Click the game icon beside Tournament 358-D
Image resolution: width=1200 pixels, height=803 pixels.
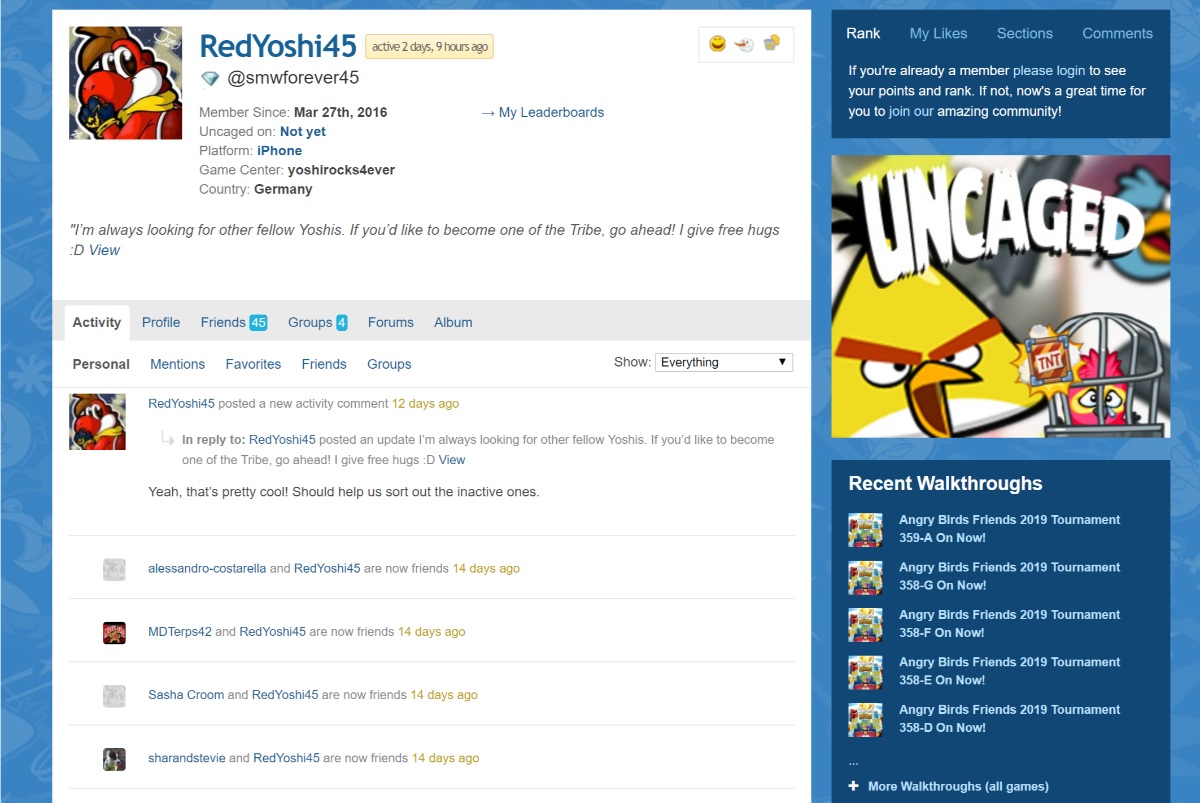click(865, 719)
